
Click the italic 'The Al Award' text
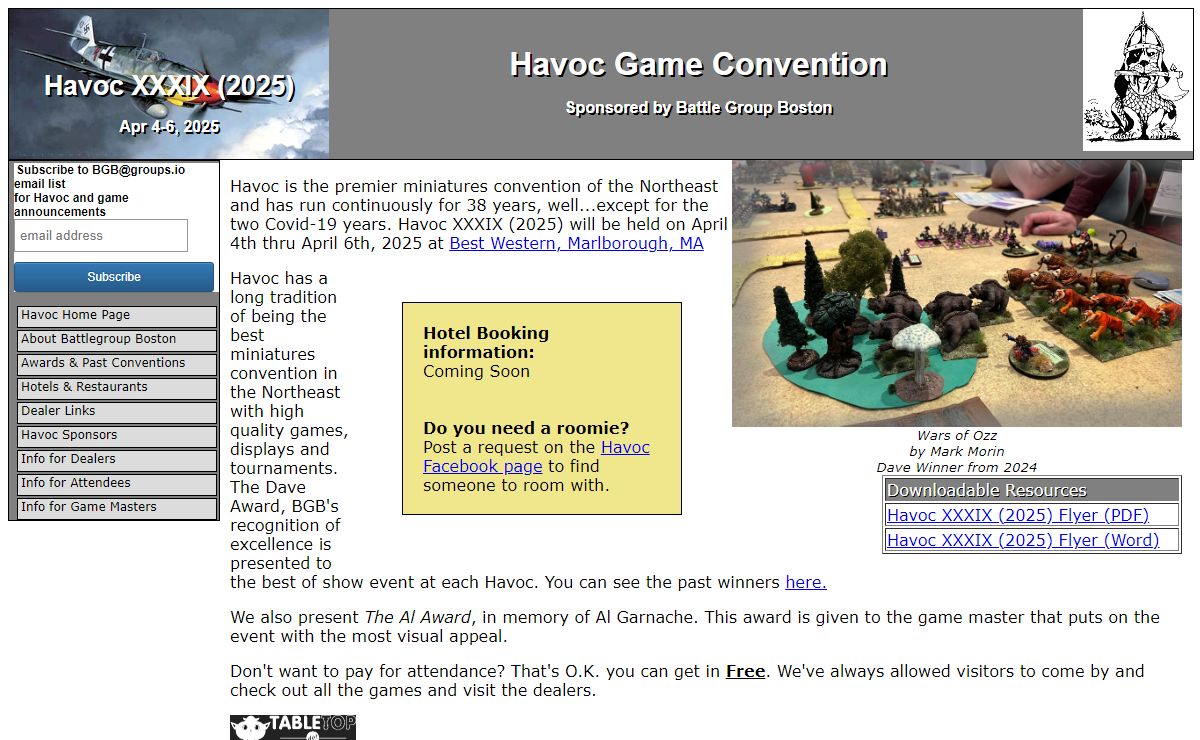pos(418,617)
